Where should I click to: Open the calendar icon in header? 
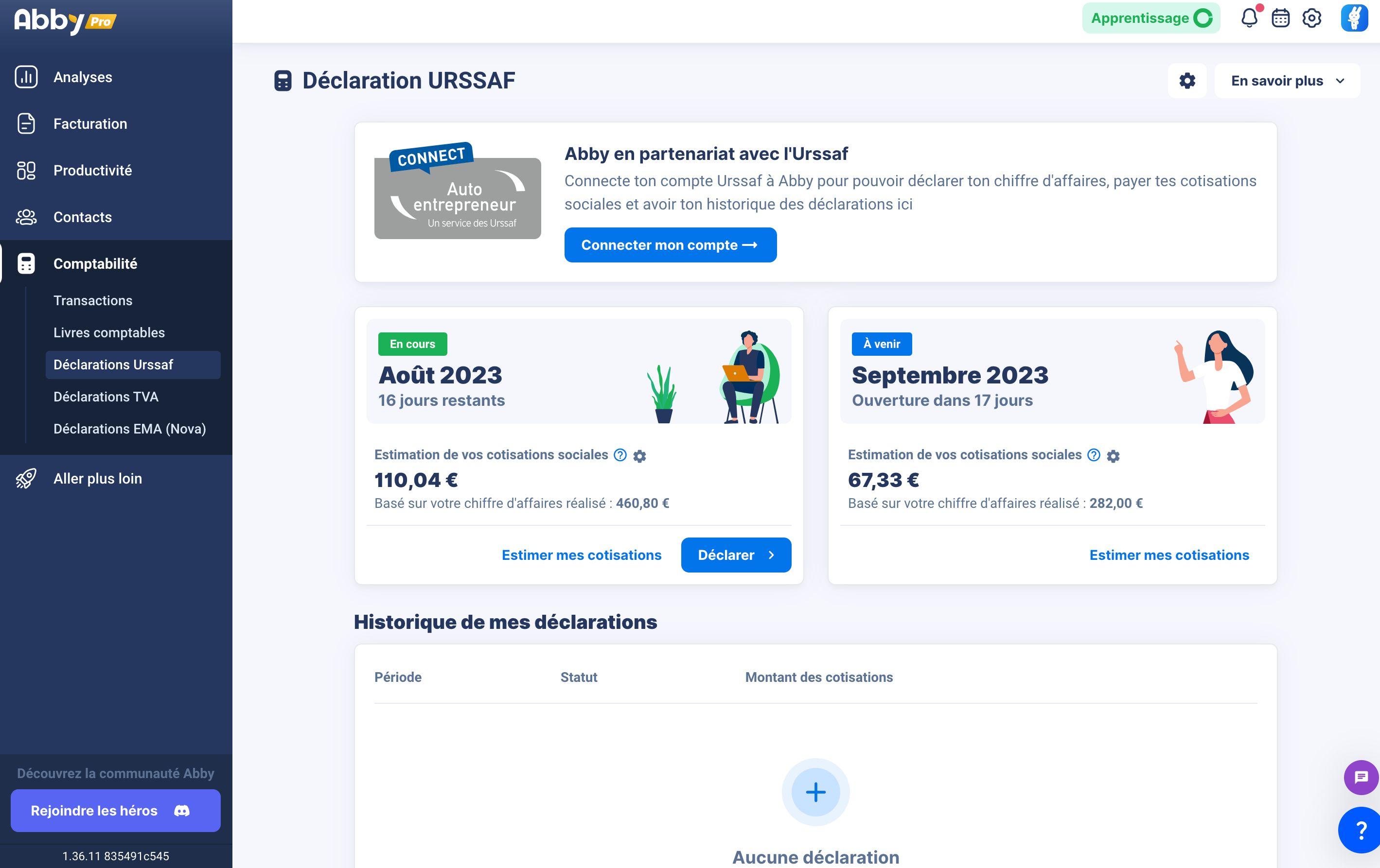(x=1281, y=18)
